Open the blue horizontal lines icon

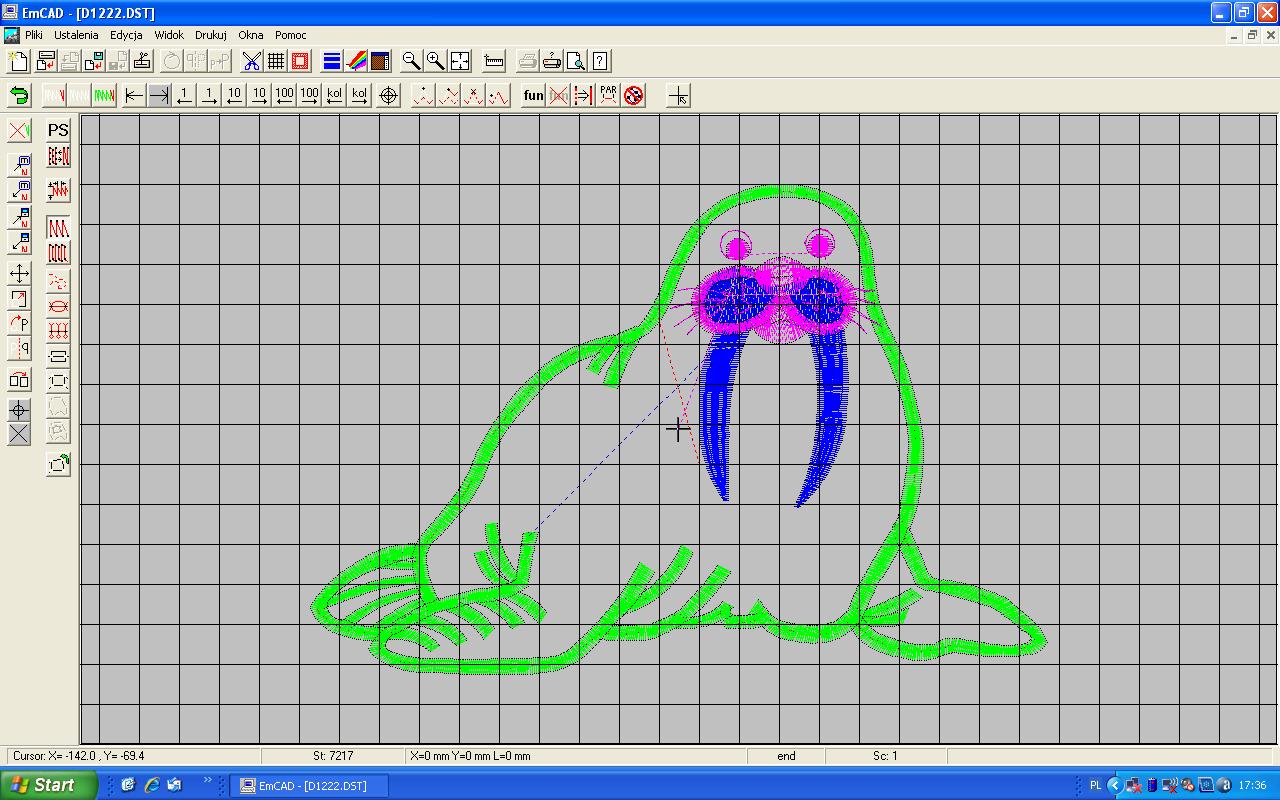click(332, 61)
